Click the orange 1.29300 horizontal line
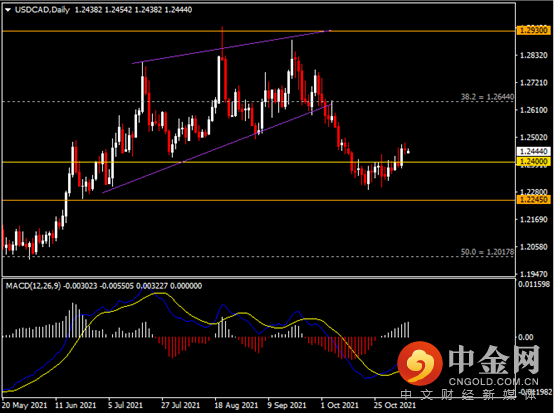The image size is (554, 413). (x=259, y=31)
